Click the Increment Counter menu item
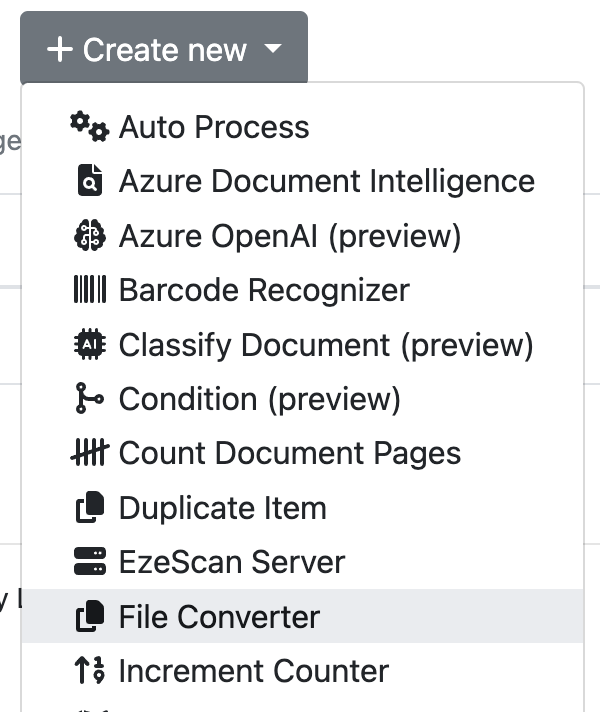The image size is (600, 712). pyautogui.click(x=253, y=670)
